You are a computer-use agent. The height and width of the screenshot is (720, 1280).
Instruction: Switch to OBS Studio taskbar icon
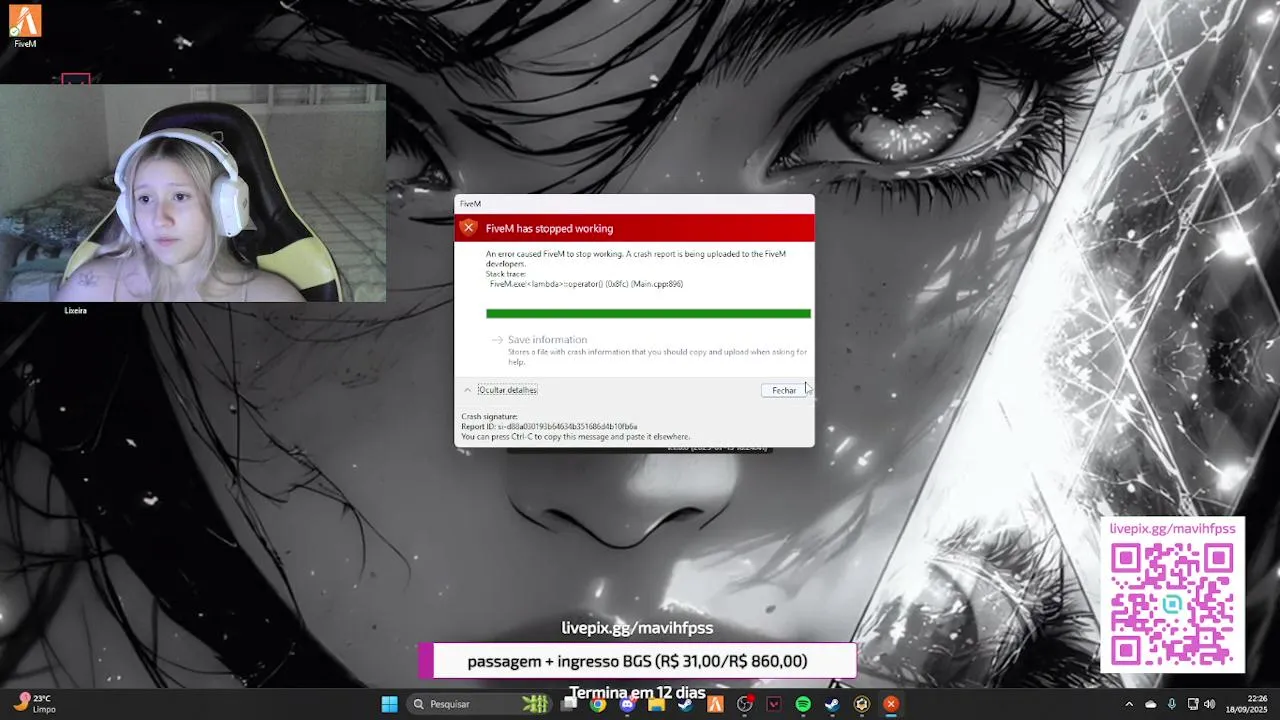(745, 704)
